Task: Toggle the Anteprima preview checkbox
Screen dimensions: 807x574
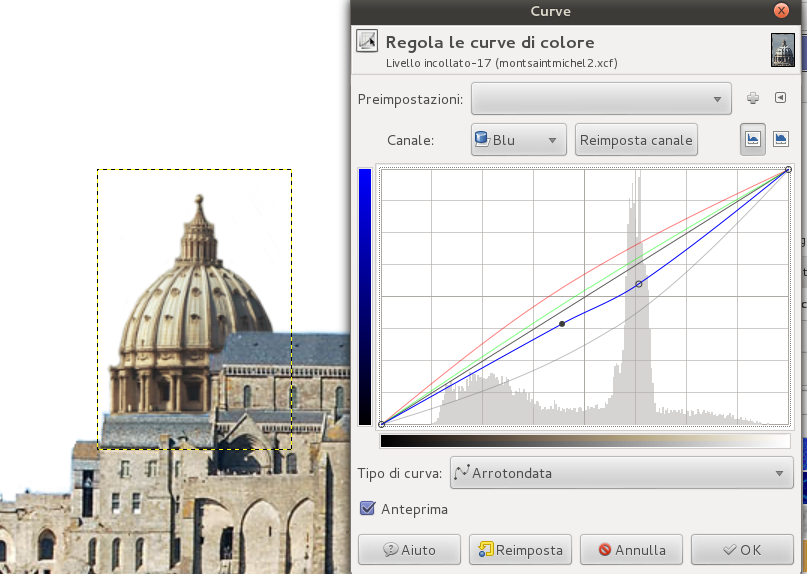Action: pos(367,509)
